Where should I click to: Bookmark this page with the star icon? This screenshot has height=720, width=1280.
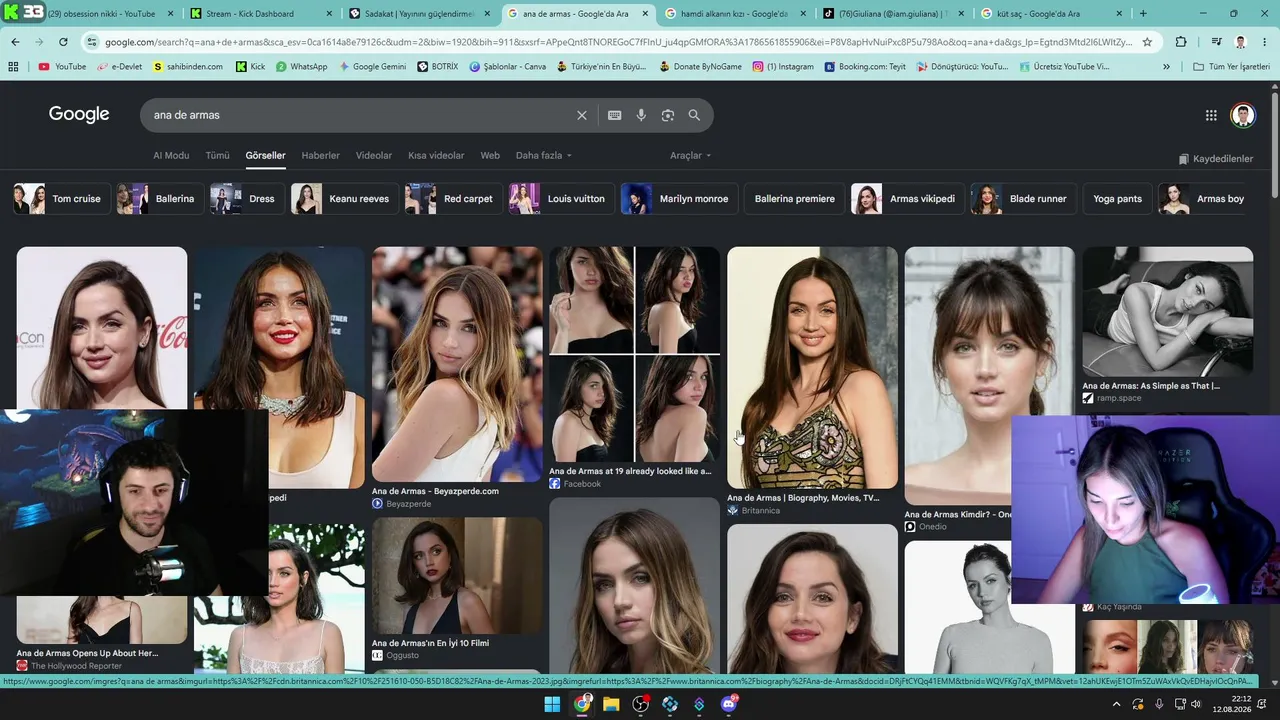pyautogui.click(x=1147, y=42)
